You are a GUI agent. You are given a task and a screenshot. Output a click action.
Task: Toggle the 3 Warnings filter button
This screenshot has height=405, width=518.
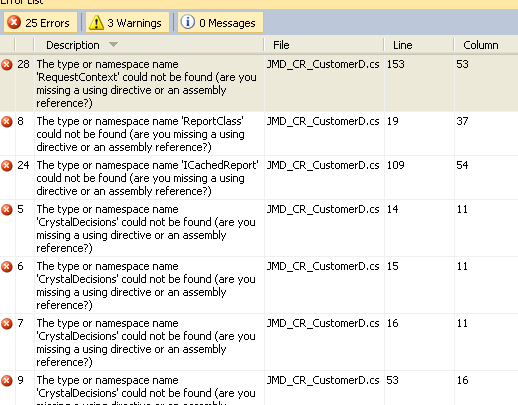pyautogui.click(x=127, y=22)
